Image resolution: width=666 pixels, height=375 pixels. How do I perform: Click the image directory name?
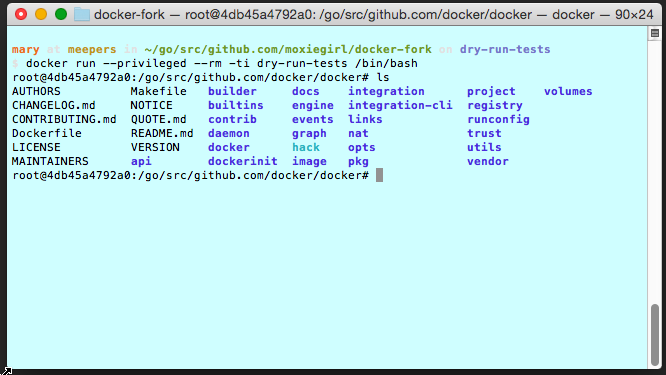coord(309,161)
